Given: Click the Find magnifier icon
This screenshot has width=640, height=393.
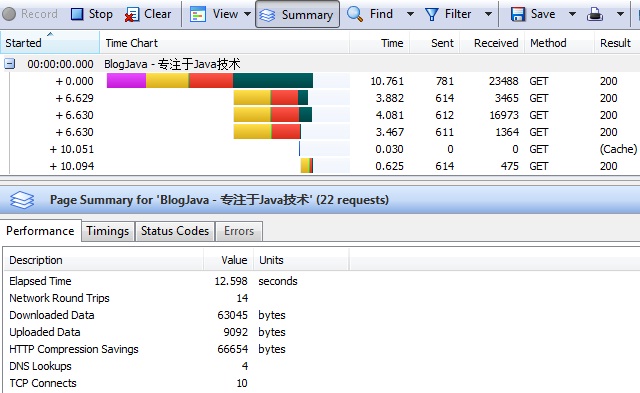Looking at the screenshot, I should (354, 14).
